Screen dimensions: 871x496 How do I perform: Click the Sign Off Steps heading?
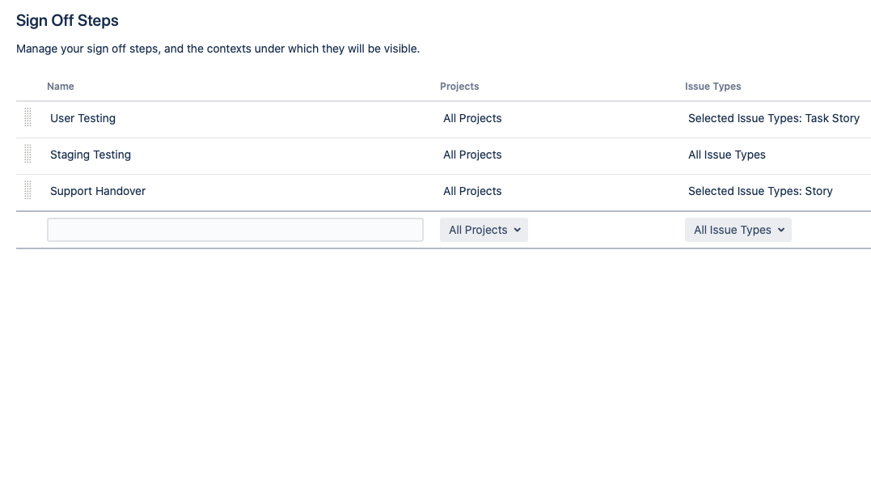tap(67, 20)
